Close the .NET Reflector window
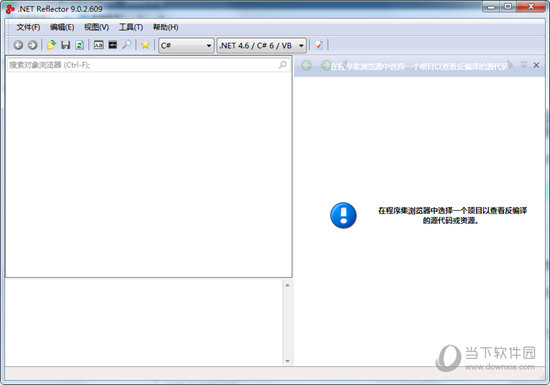 coord(531,7)
